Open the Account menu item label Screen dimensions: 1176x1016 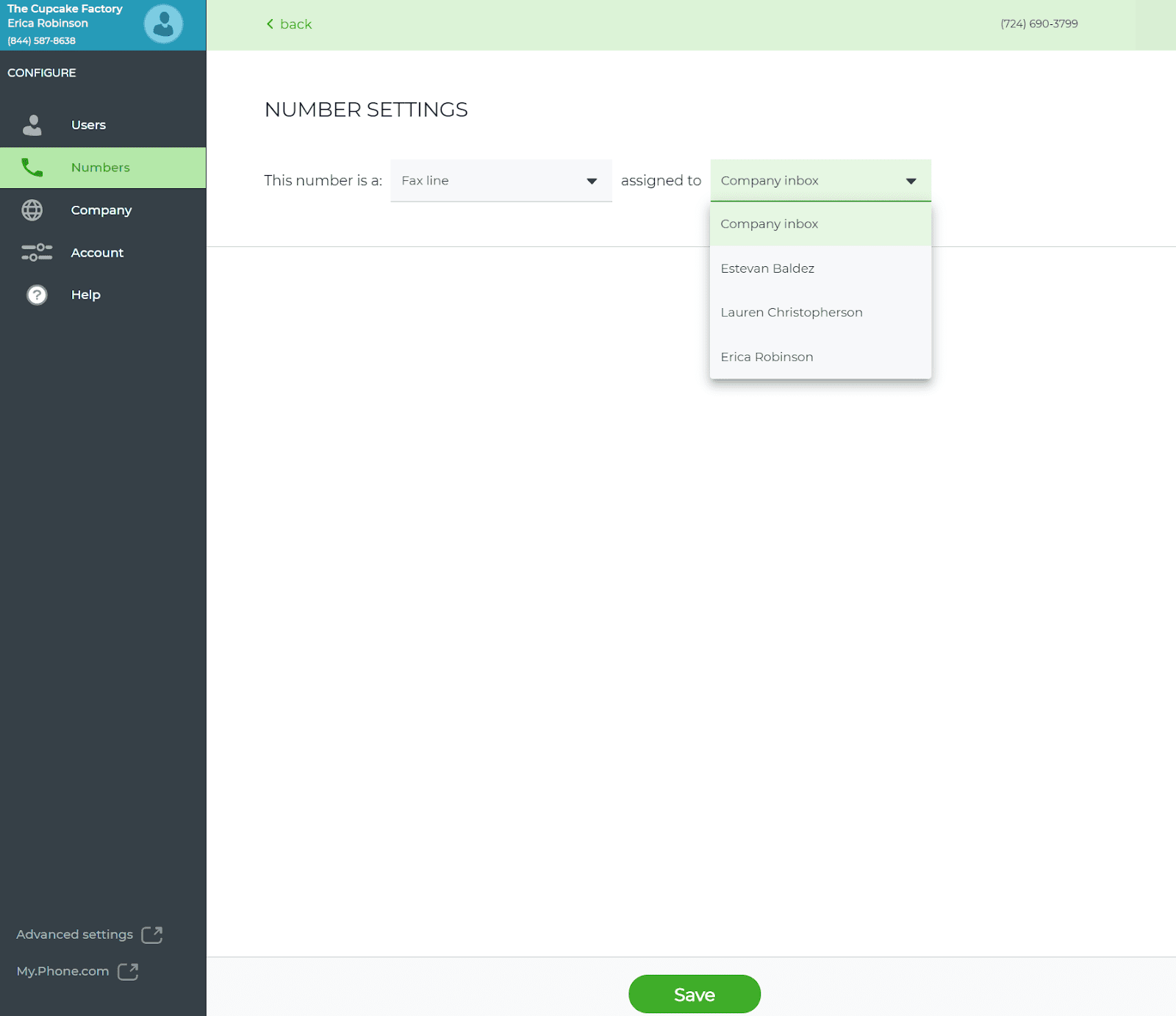click(97, 252)
